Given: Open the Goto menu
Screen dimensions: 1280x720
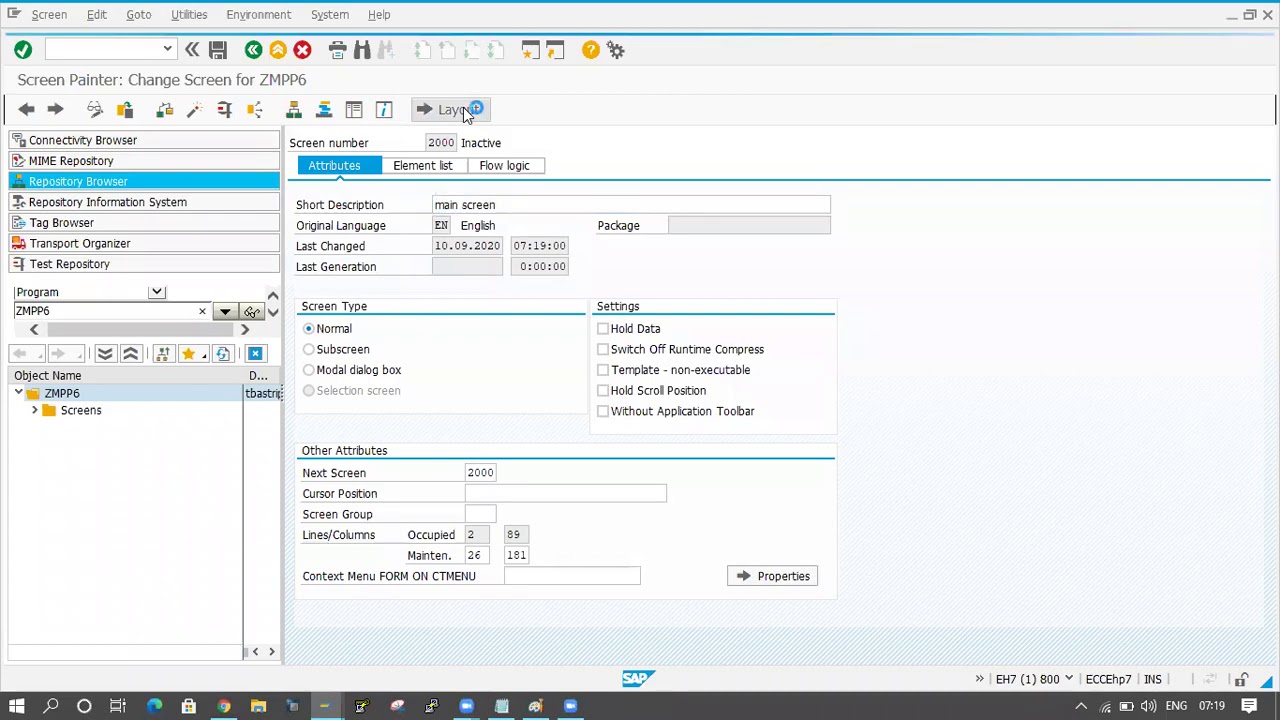Looking at the screenshot, I should (139, 15).
